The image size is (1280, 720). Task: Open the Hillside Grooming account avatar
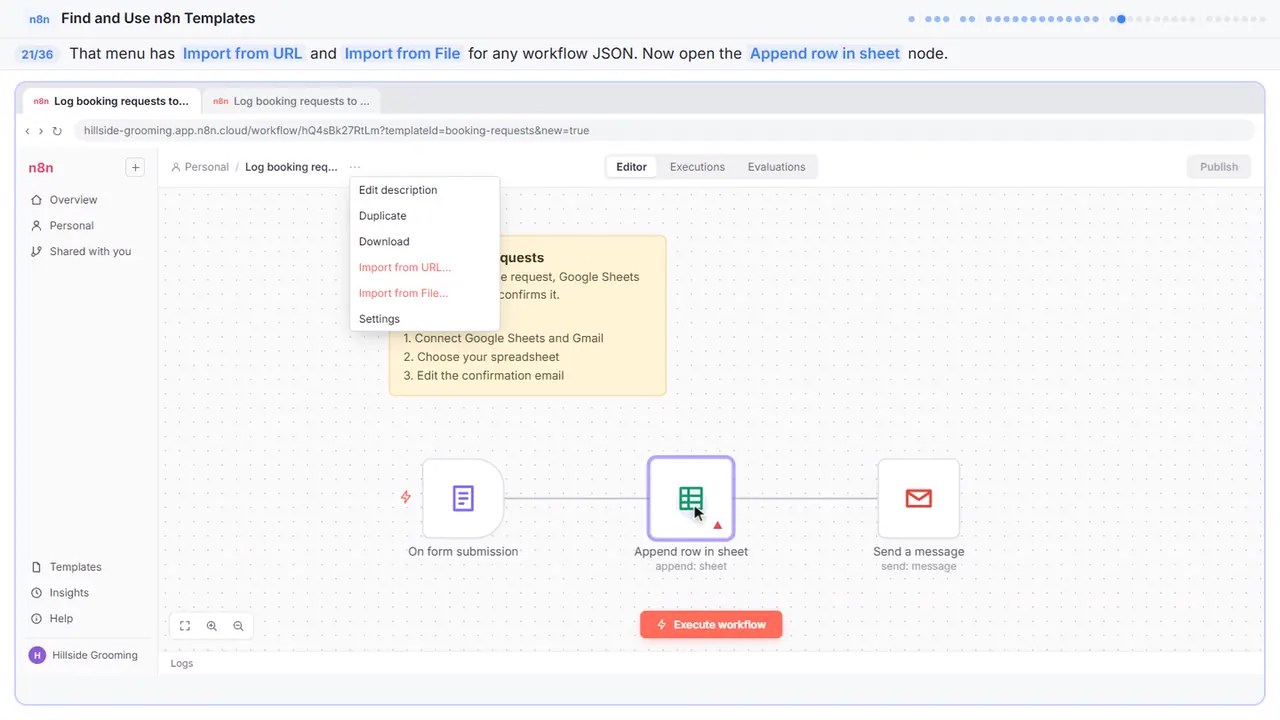[37, 655]
